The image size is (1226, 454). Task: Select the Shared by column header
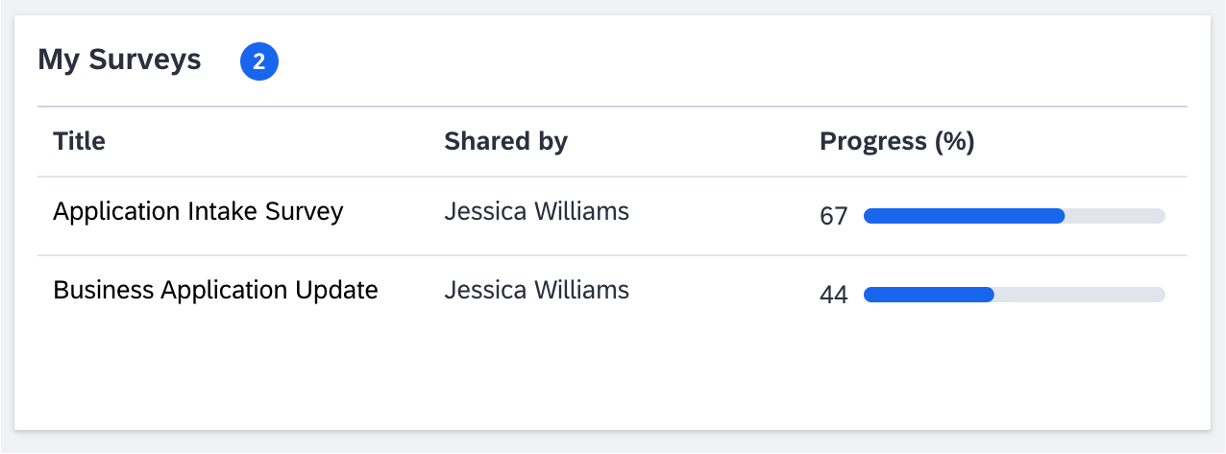click(x=506, y=142)
